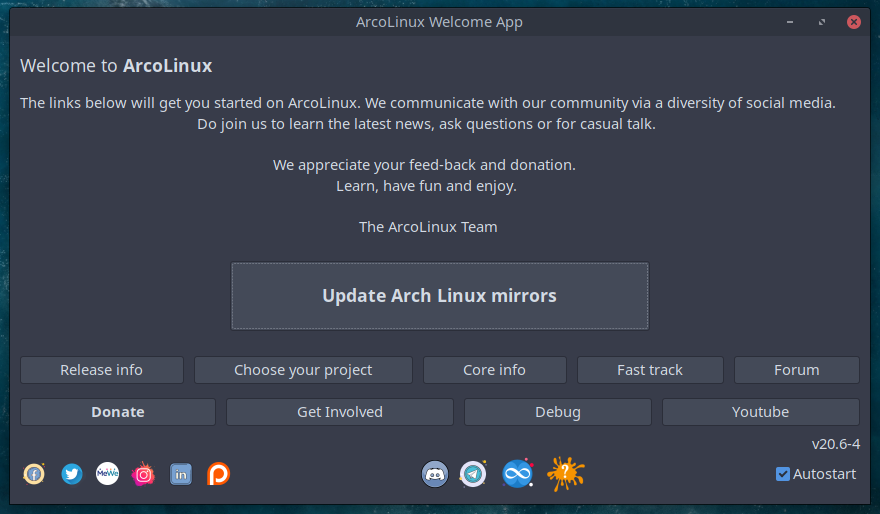Click the Welcome to ArcoLinux heading
Screen dimensions: 880x514
pyautogui.click(x=116, y=66)
